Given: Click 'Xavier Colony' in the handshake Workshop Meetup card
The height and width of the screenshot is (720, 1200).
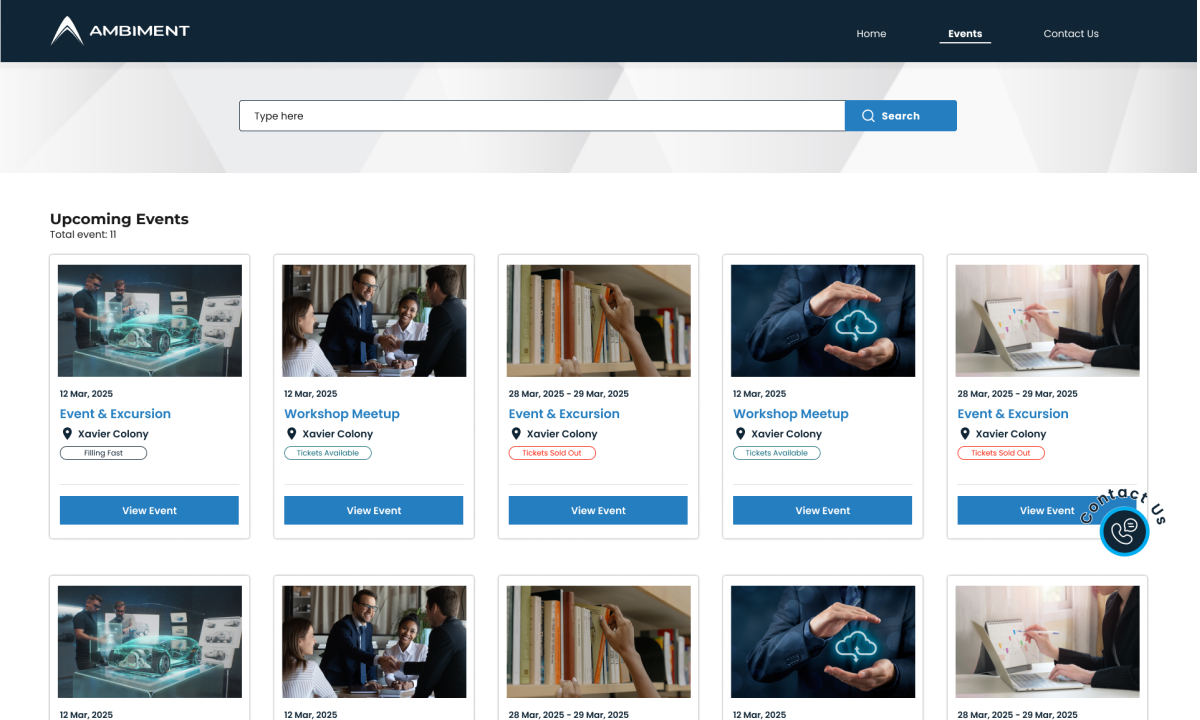Looking at the screenshot, I should click(338, 434).
